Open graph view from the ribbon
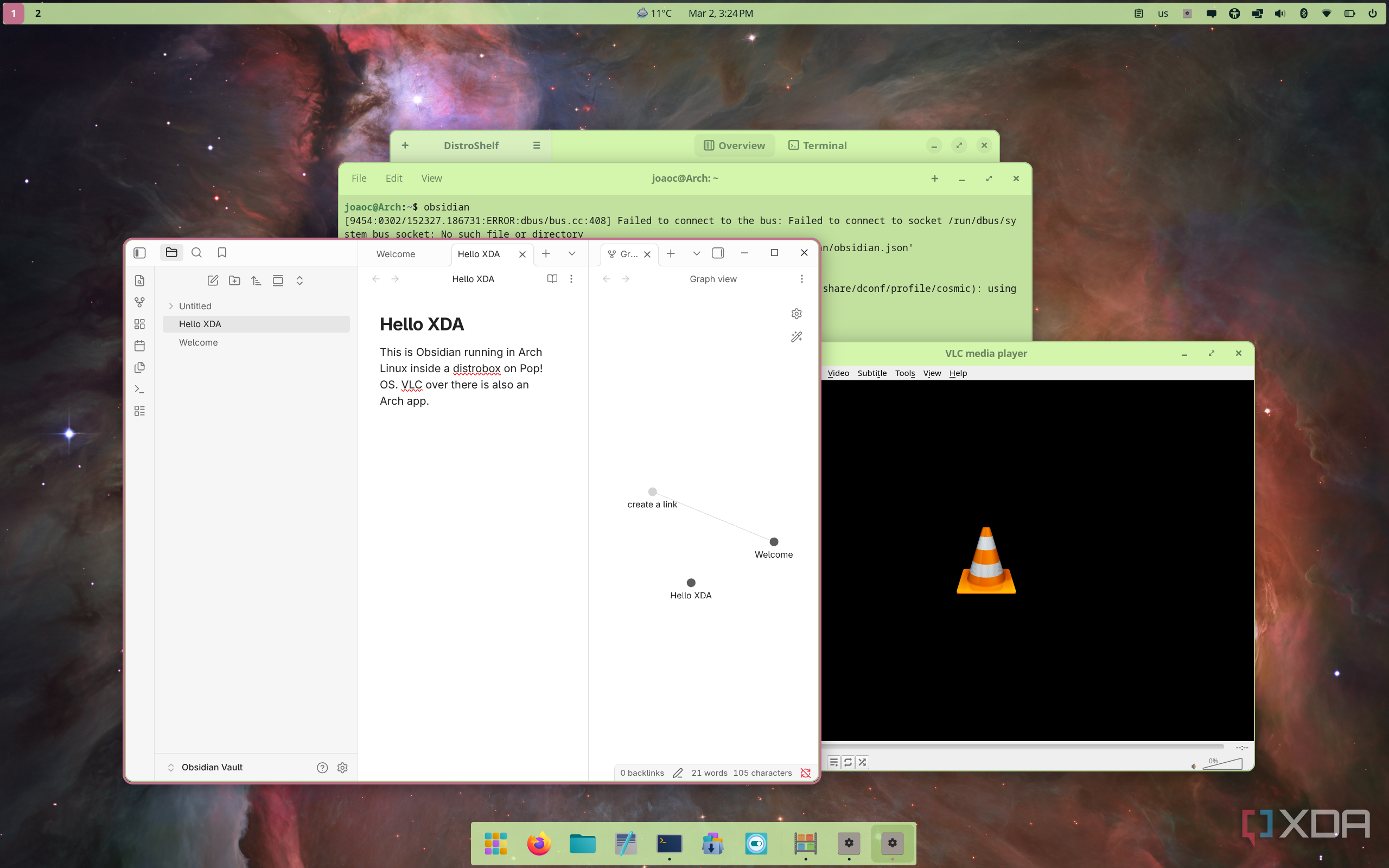The width and height of the screenshot is (1389, 868). (x=139, y=303)
